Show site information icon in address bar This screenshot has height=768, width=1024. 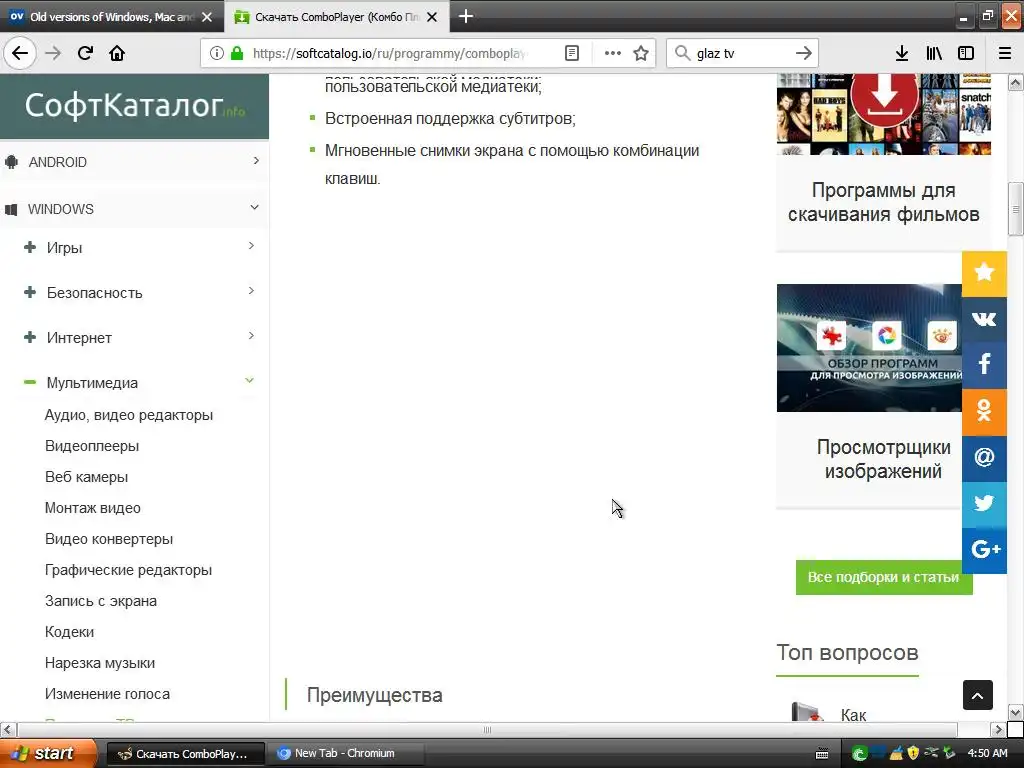click(217, 53)
